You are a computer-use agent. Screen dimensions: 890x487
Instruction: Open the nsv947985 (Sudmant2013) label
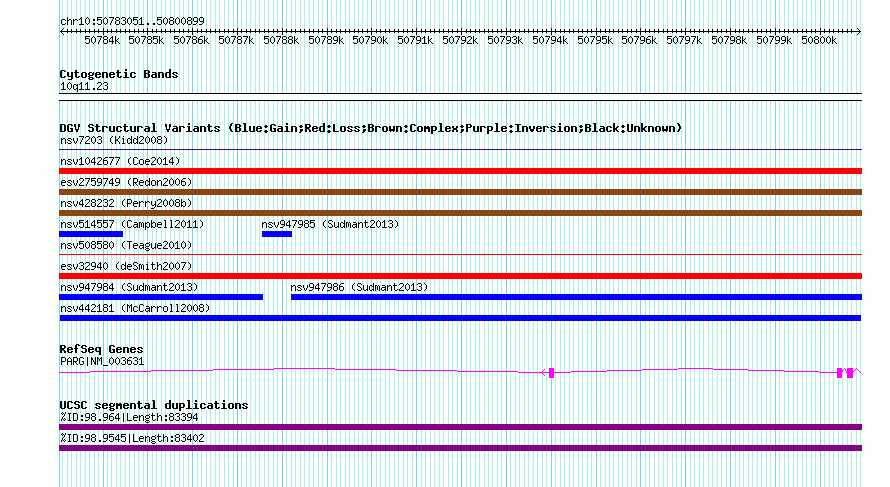coord(330,224)
